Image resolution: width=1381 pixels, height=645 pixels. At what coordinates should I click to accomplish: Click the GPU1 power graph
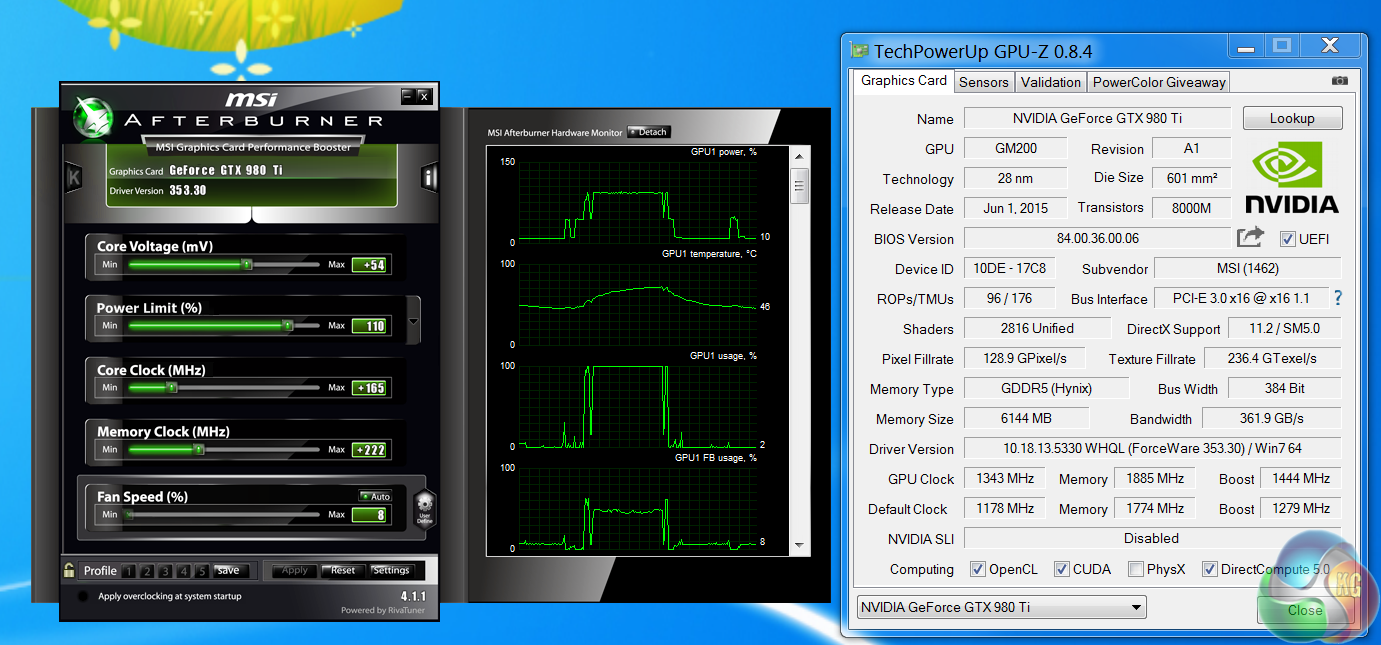[637, 201]
